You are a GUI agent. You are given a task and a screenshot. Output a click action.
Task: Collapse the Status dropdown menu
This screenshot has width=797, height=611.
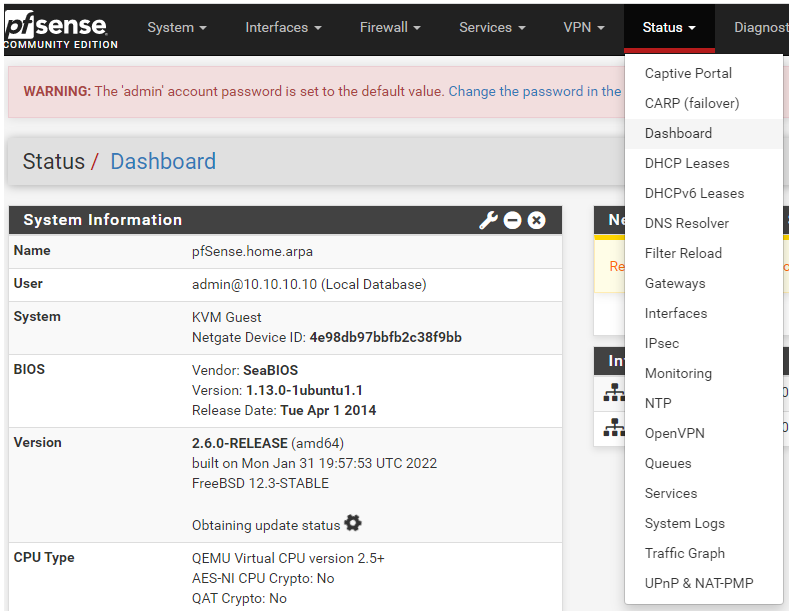pos(669,27)
